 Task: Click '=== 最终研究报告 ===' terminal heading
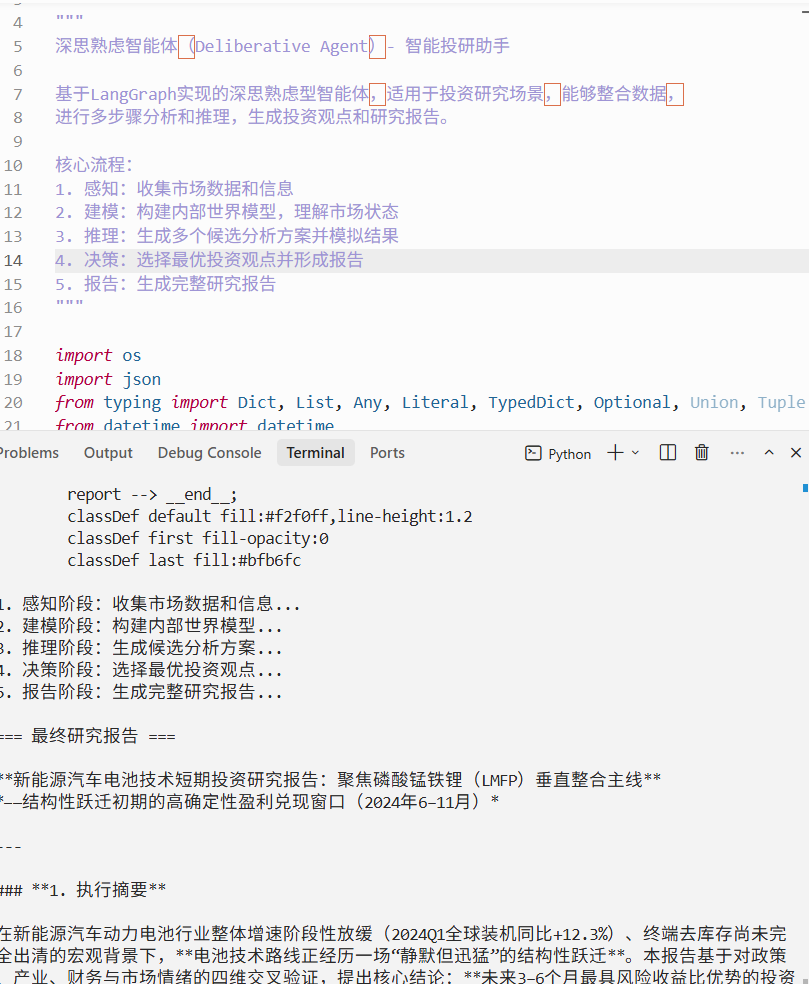tap(87, 735)
